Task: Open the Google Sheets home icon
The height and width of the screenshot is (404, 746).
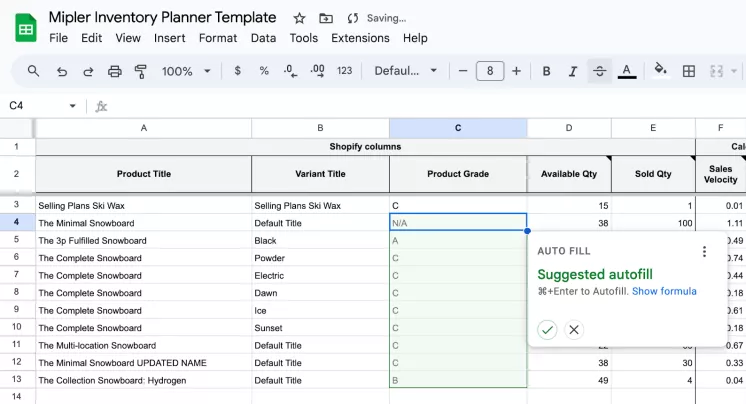Action: [x=26, y=28]
